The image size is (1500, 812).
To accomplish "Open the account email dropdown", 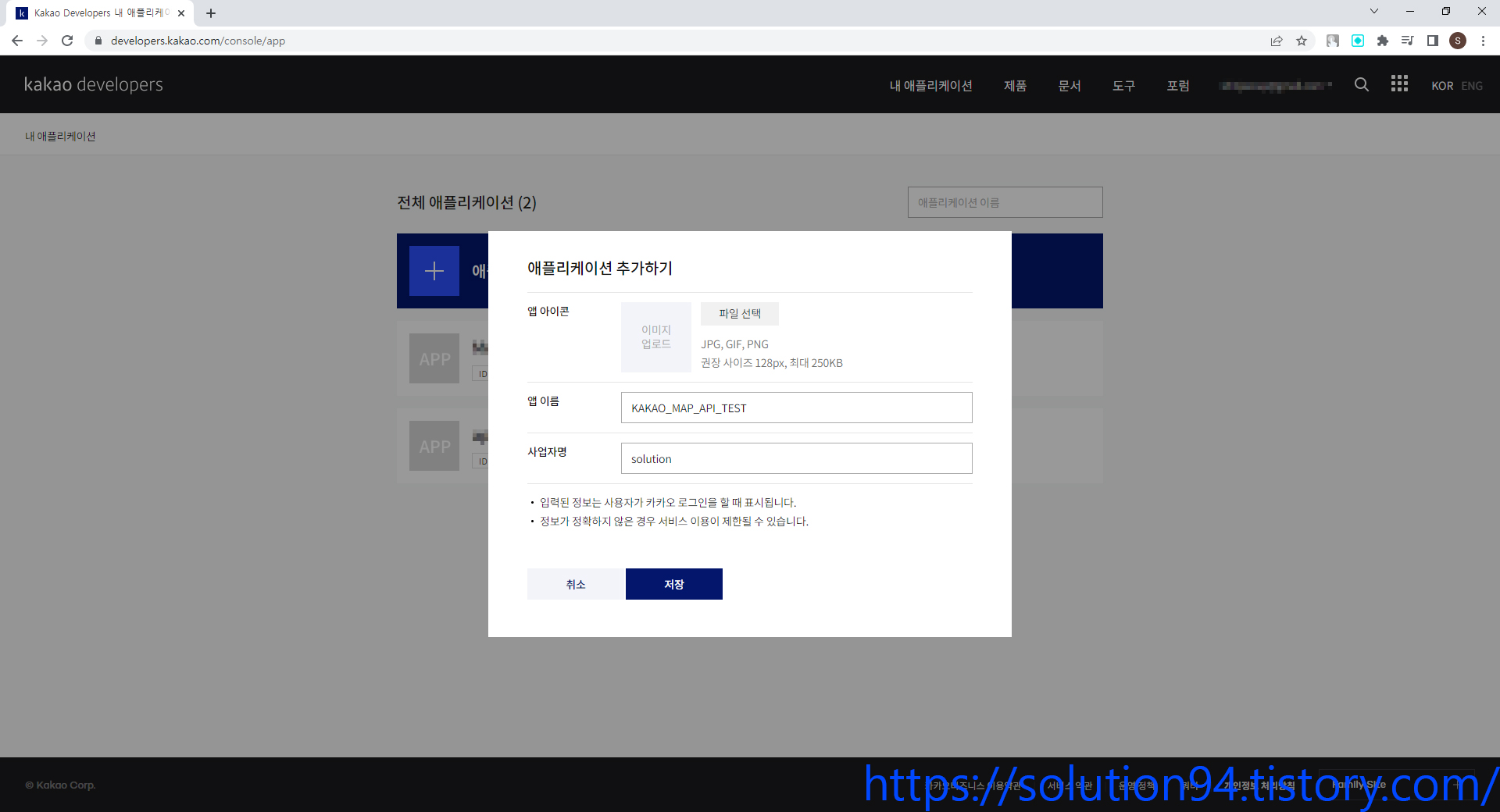I will coord(1276,86).
